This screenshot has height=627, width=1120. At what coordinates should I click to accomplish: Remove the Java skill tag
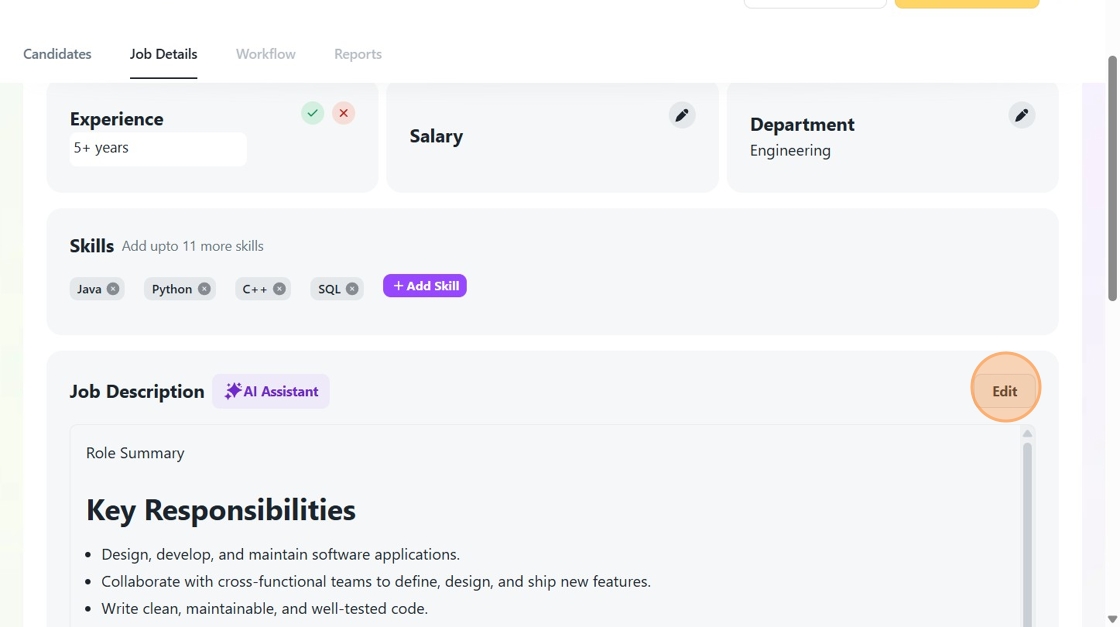point(113,289)
